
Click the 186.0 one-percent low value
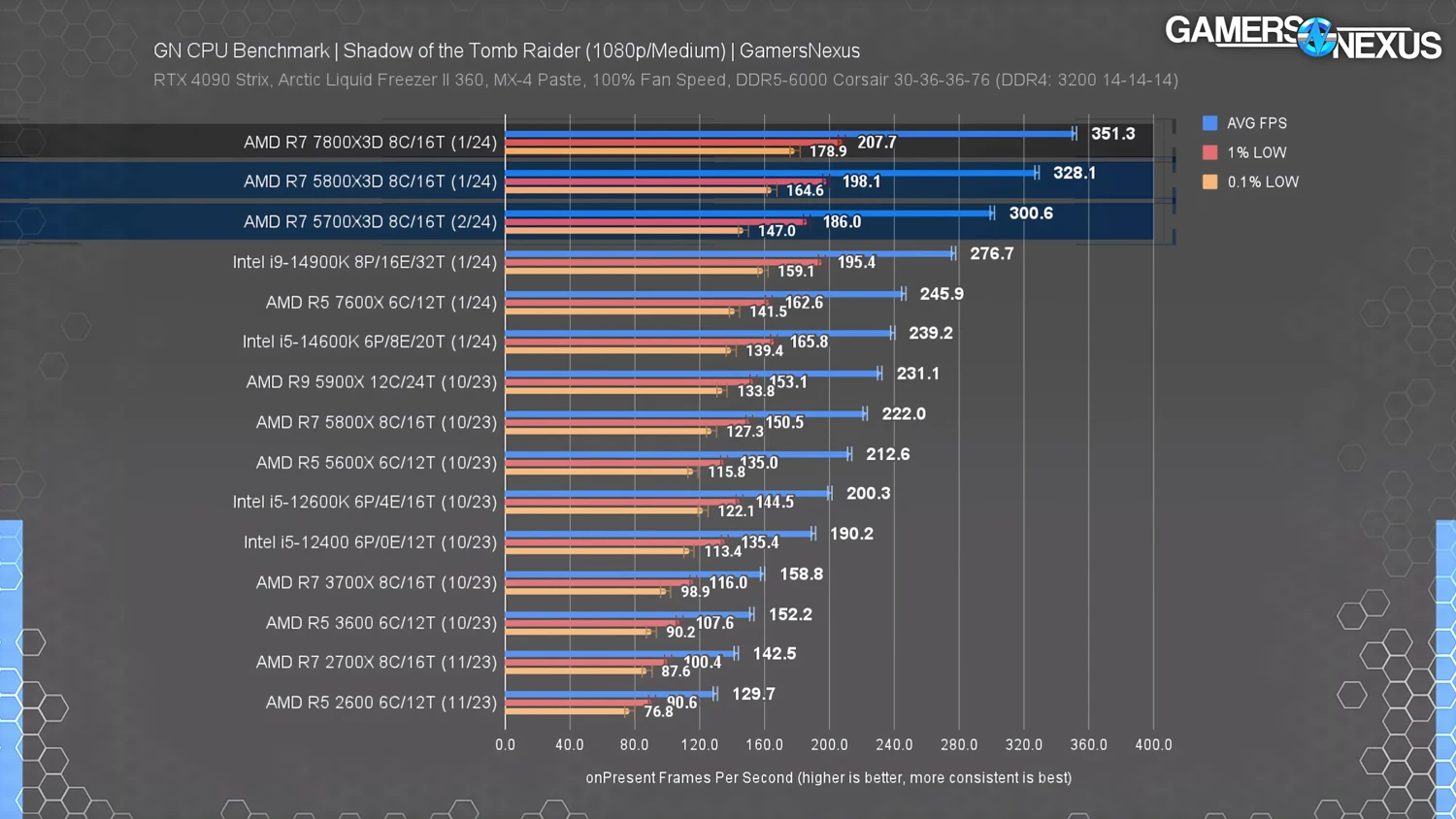842,222
